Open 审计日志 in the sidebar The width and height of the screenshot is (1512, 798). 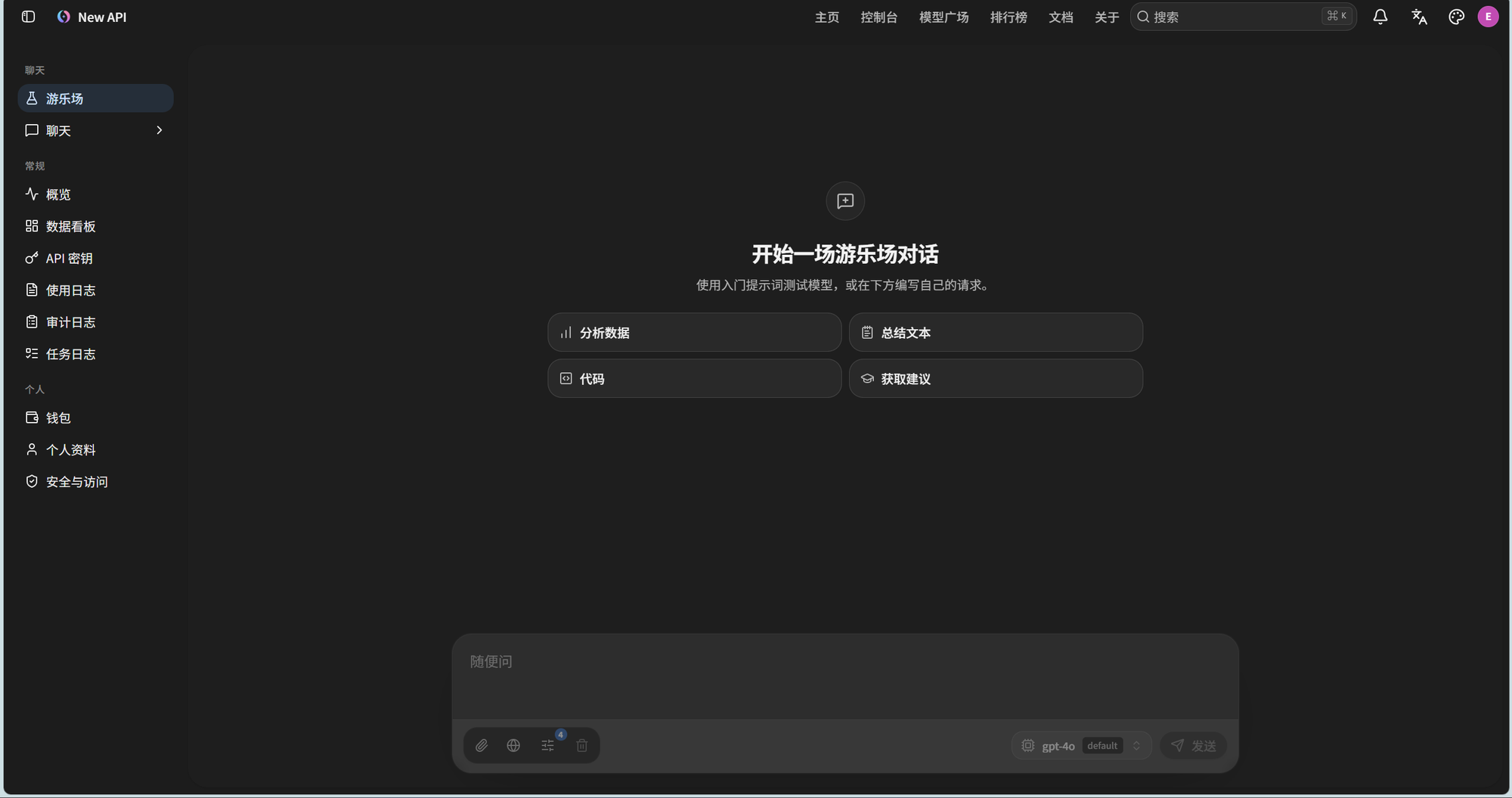(95, 322)
